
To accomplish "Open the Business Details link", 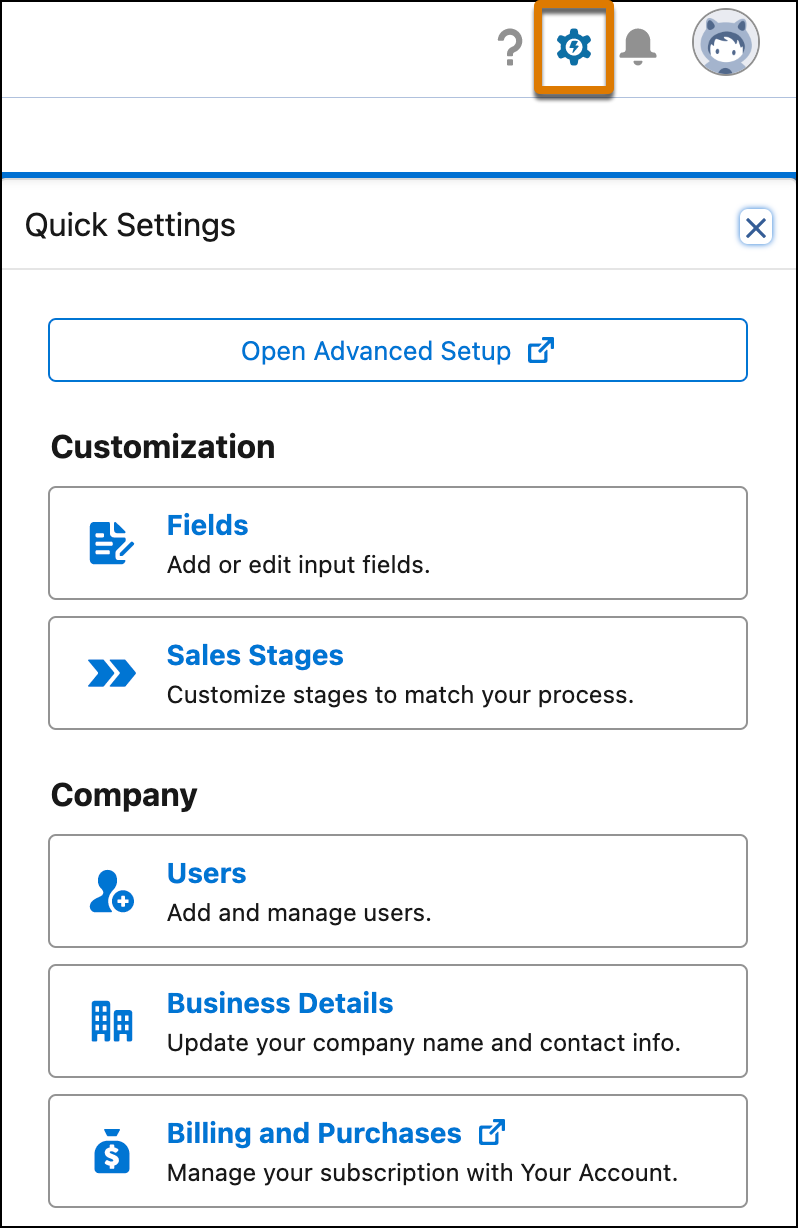I will [x=280, y=1002].
